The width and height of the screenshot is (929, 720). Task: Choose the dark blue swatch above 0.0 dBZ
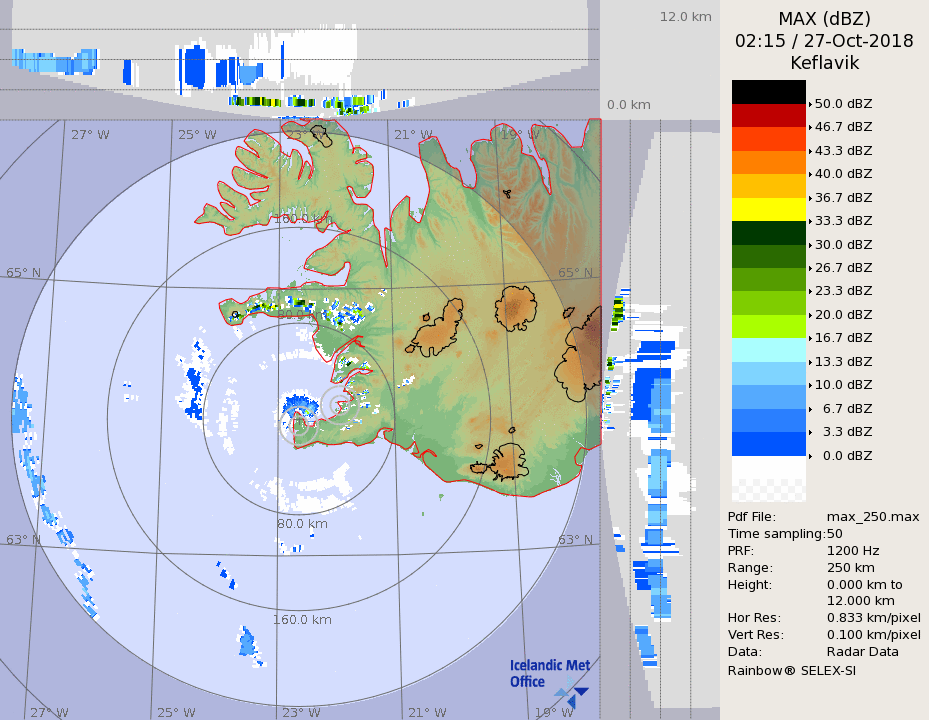click(x=768, y=444)
